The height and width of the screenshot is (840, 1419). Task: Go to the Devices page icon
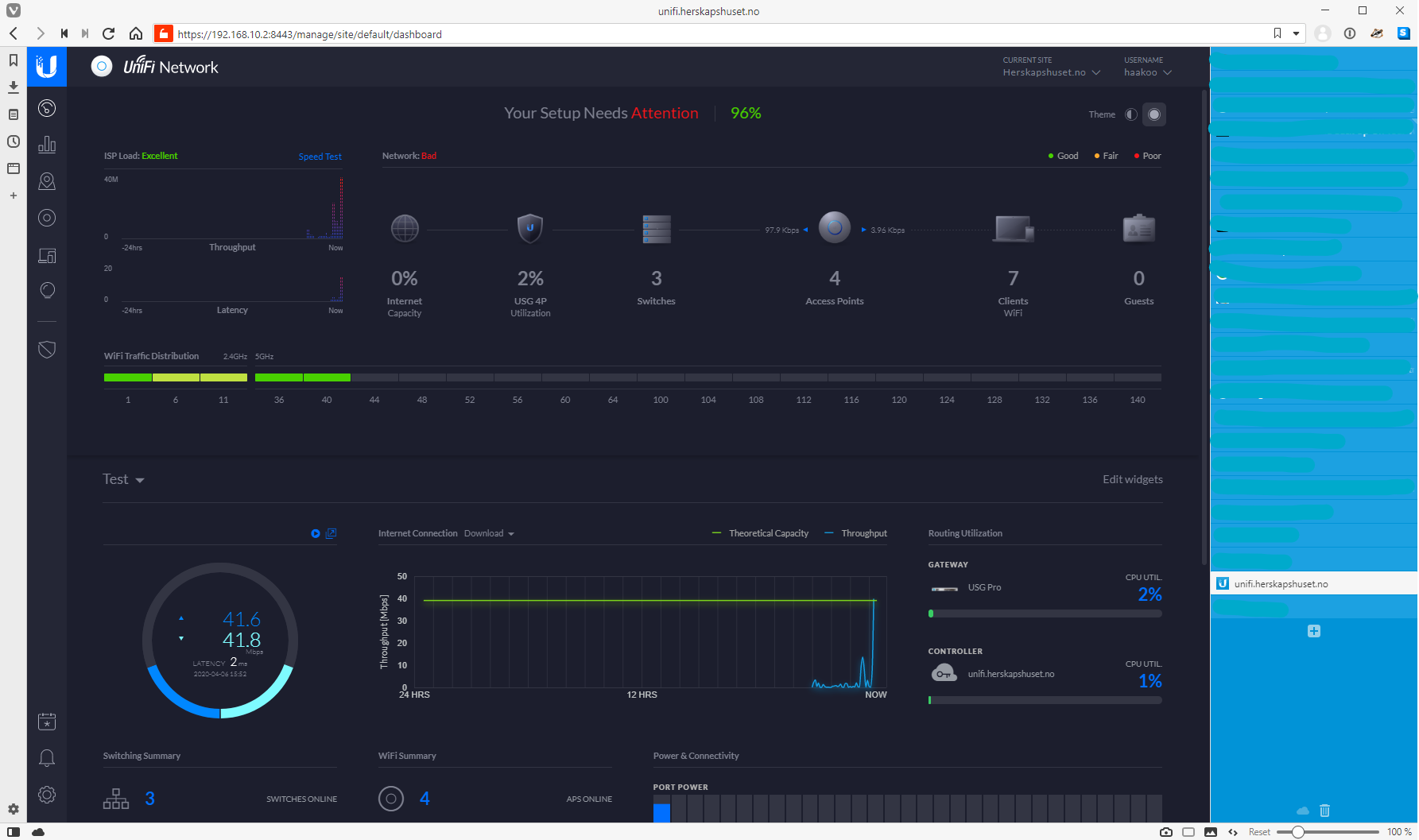pos(47,218)
